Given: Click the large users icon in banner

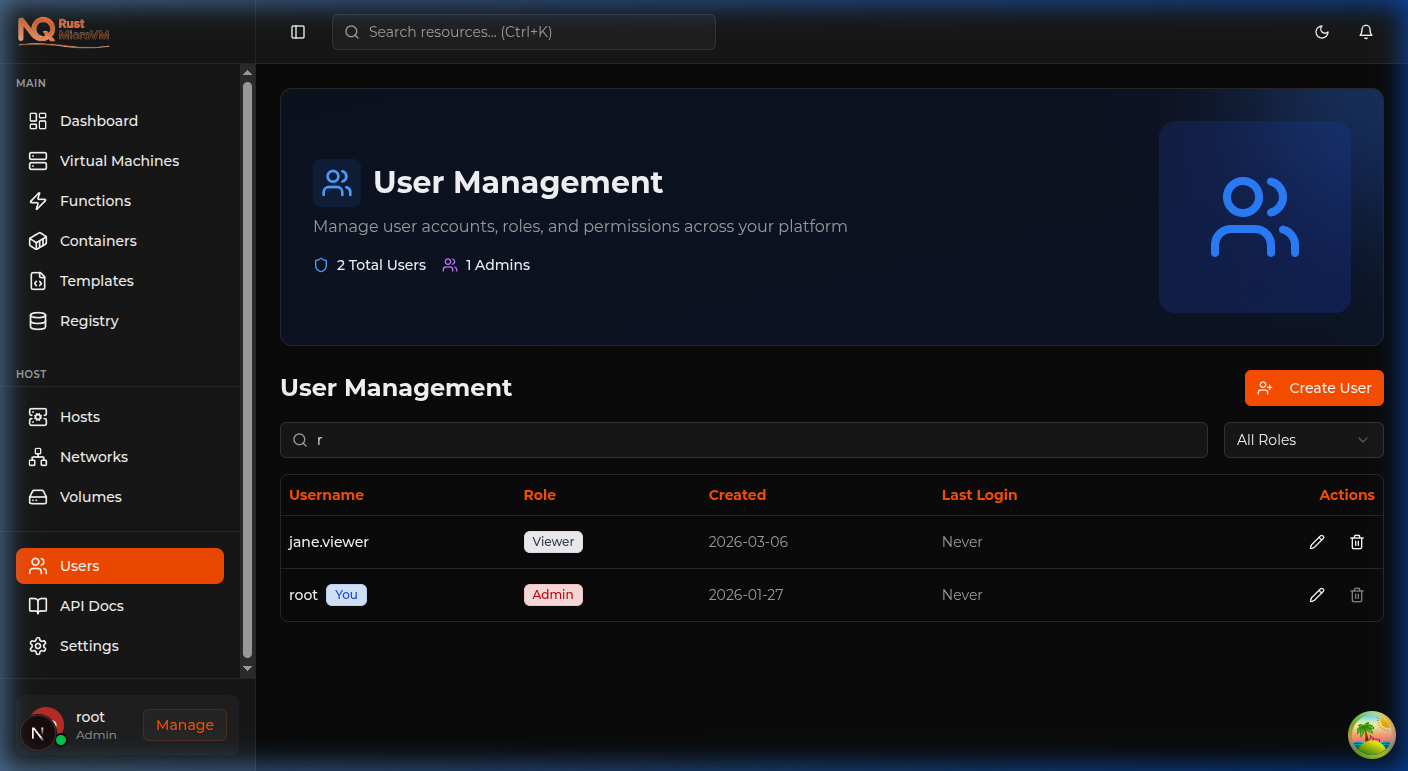Looking at the screenshot, I should (x=1254, y=217).
